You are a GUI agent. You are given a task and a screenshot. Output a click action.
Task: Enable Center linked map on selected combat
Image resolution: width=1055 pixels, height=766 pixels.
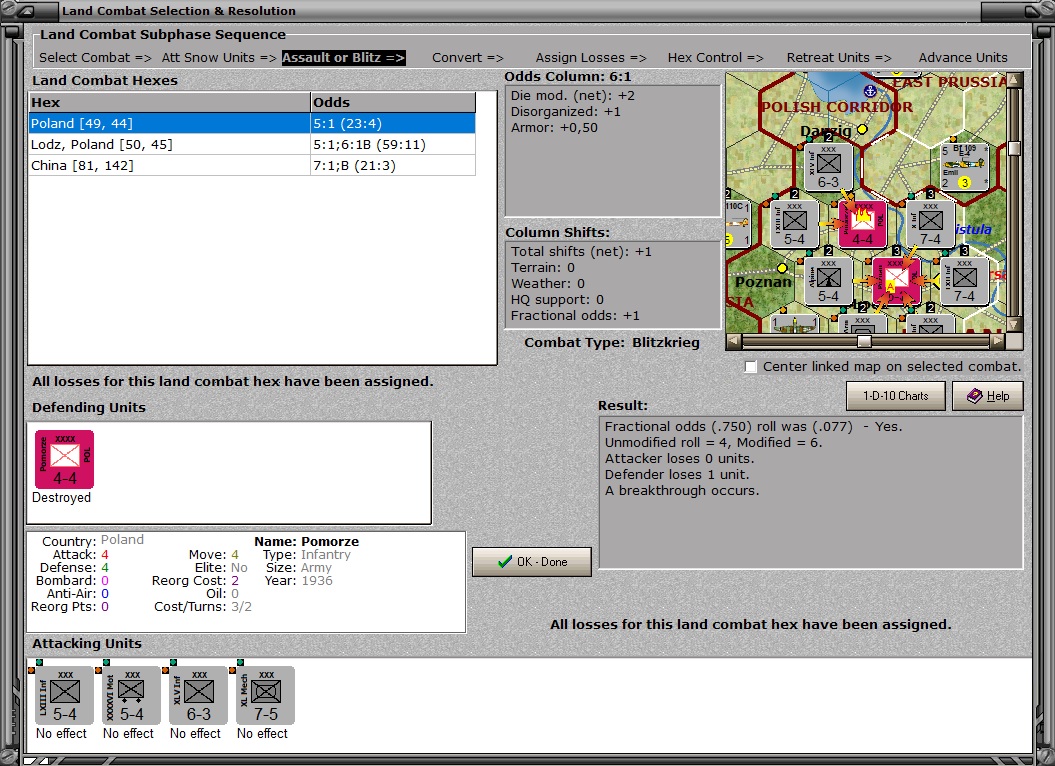tap(751, 367)
